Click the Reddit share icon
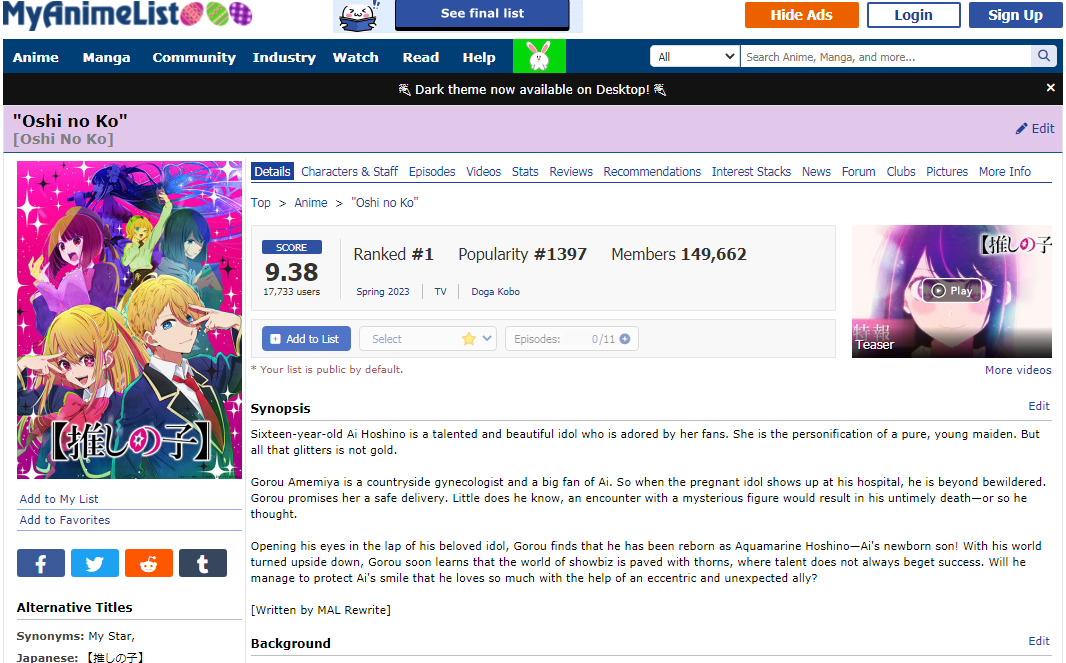Image resolution: width=1066 pixels, height=663 pixels. 149,564
